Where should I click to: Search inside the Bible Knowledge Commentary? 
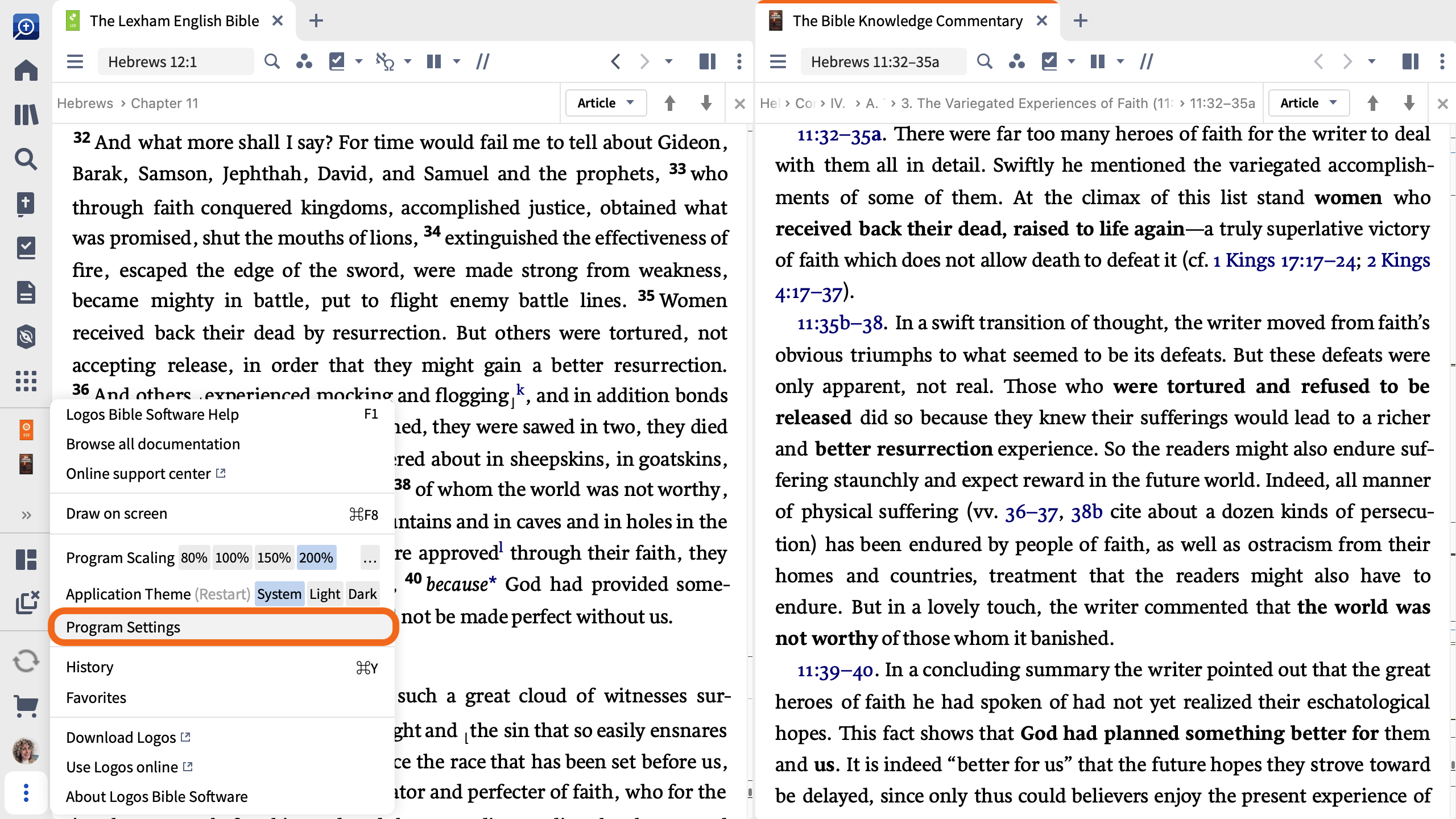[x=985, y=61]
